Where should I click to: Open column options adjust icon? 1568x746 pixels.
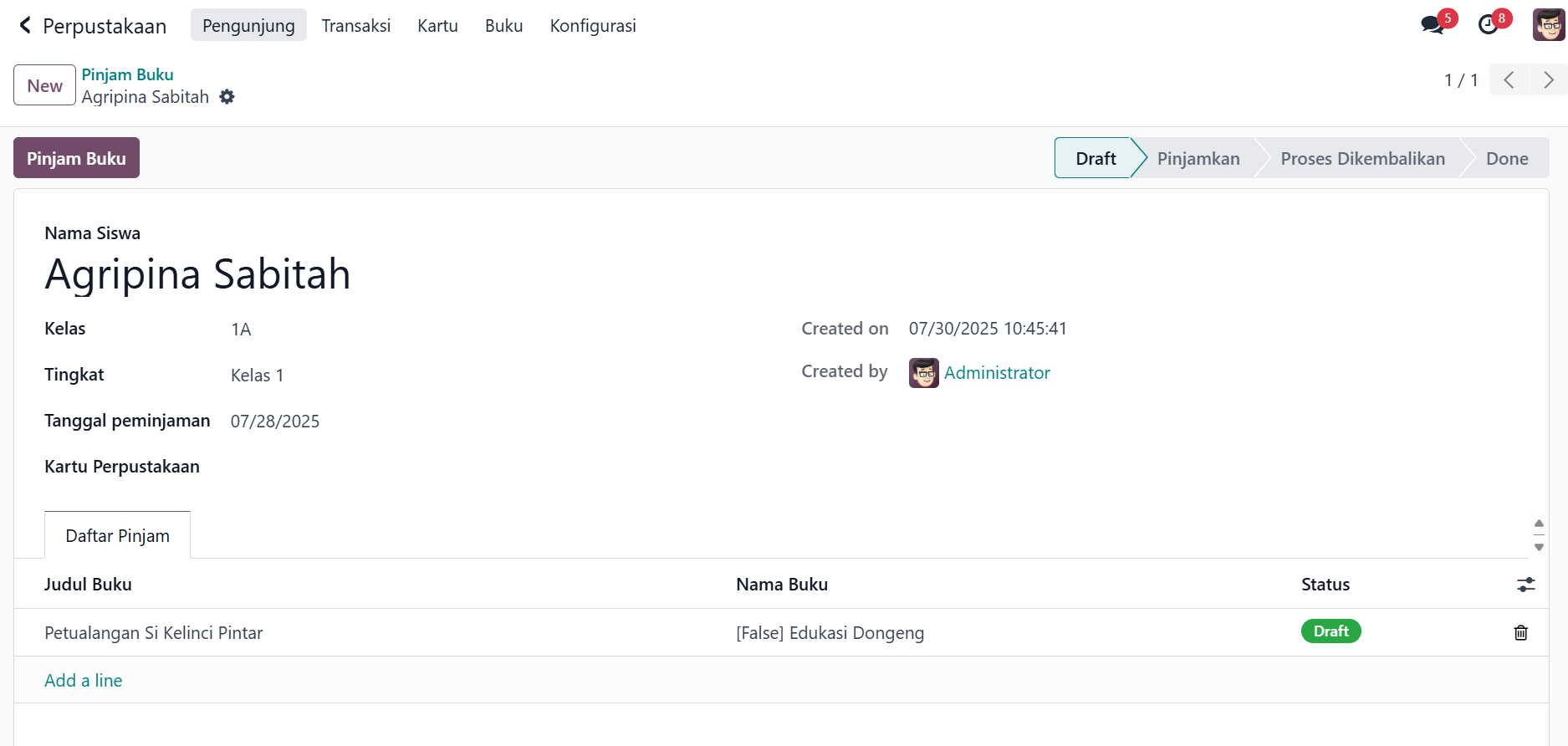pos(1525,585)
